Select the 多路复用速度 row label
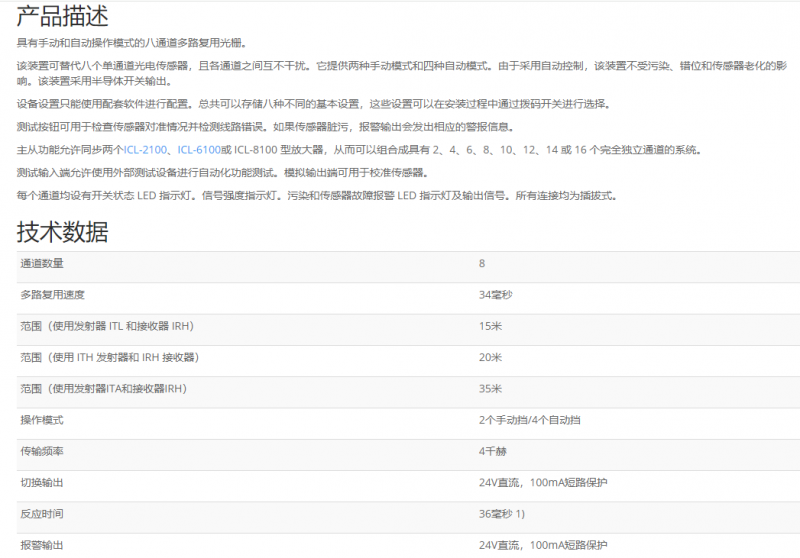This screenshot has height=558, width=800. 53,295
